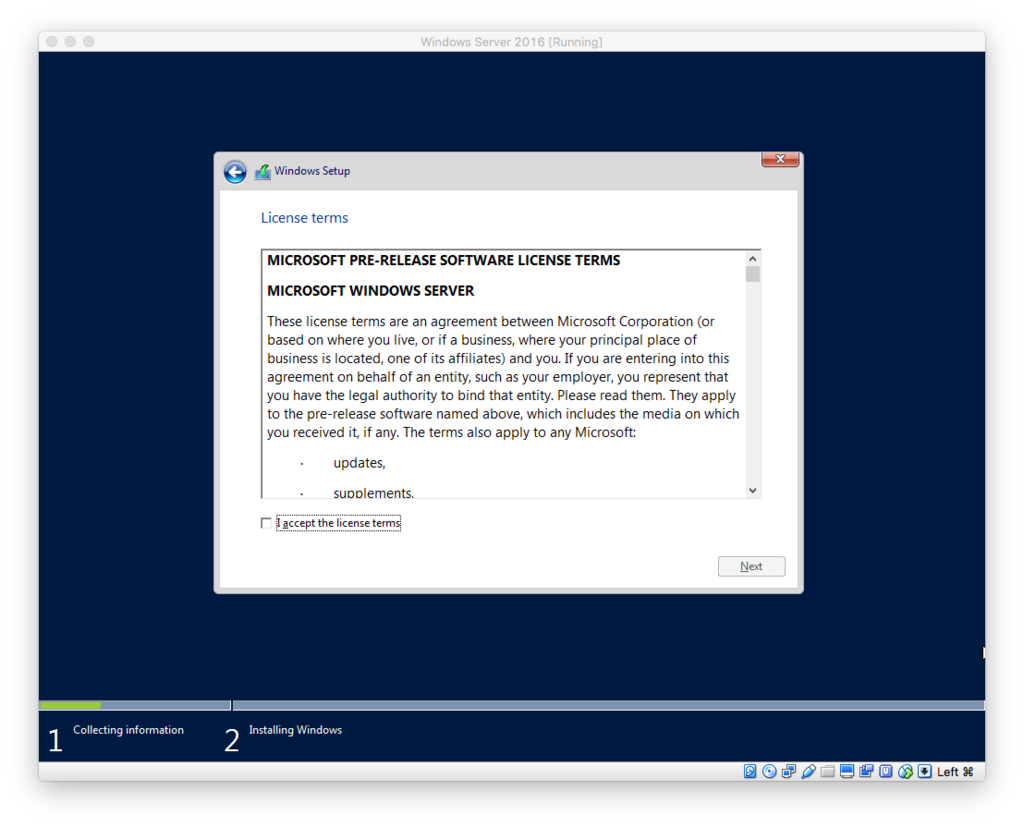
Task: Open the network adapters status icon
Action: (789, 771)
